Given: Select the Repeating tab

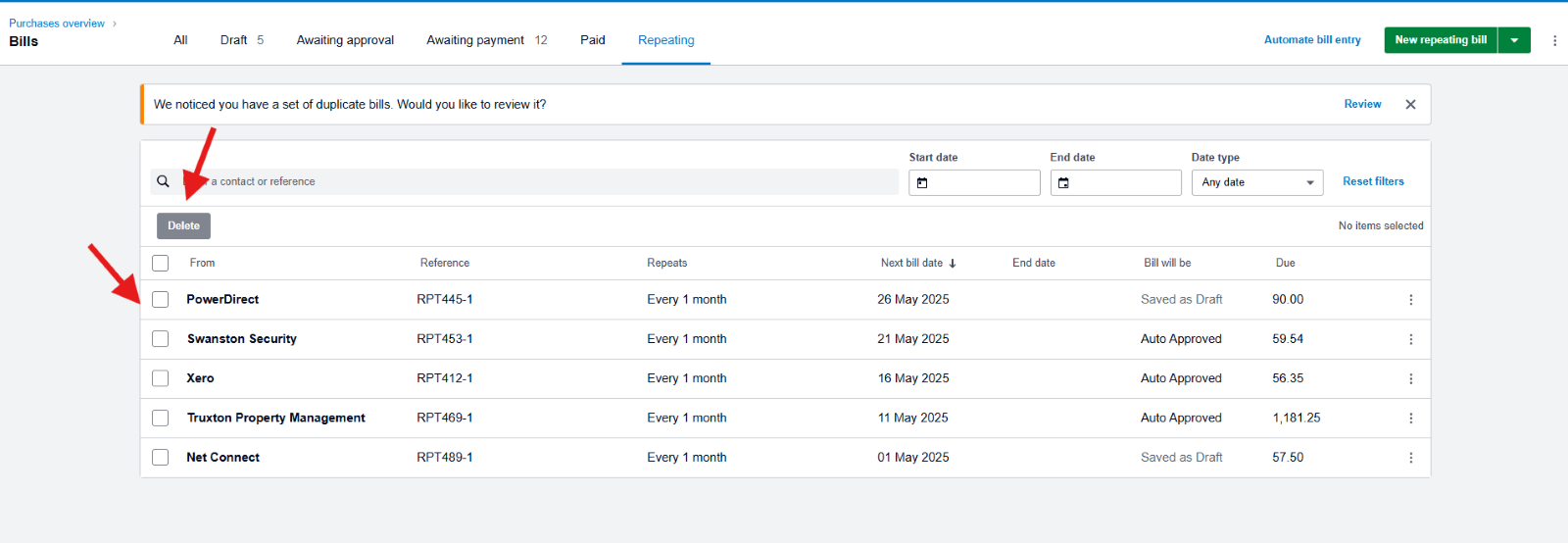Looking at the screenshot, I should 666,40.
